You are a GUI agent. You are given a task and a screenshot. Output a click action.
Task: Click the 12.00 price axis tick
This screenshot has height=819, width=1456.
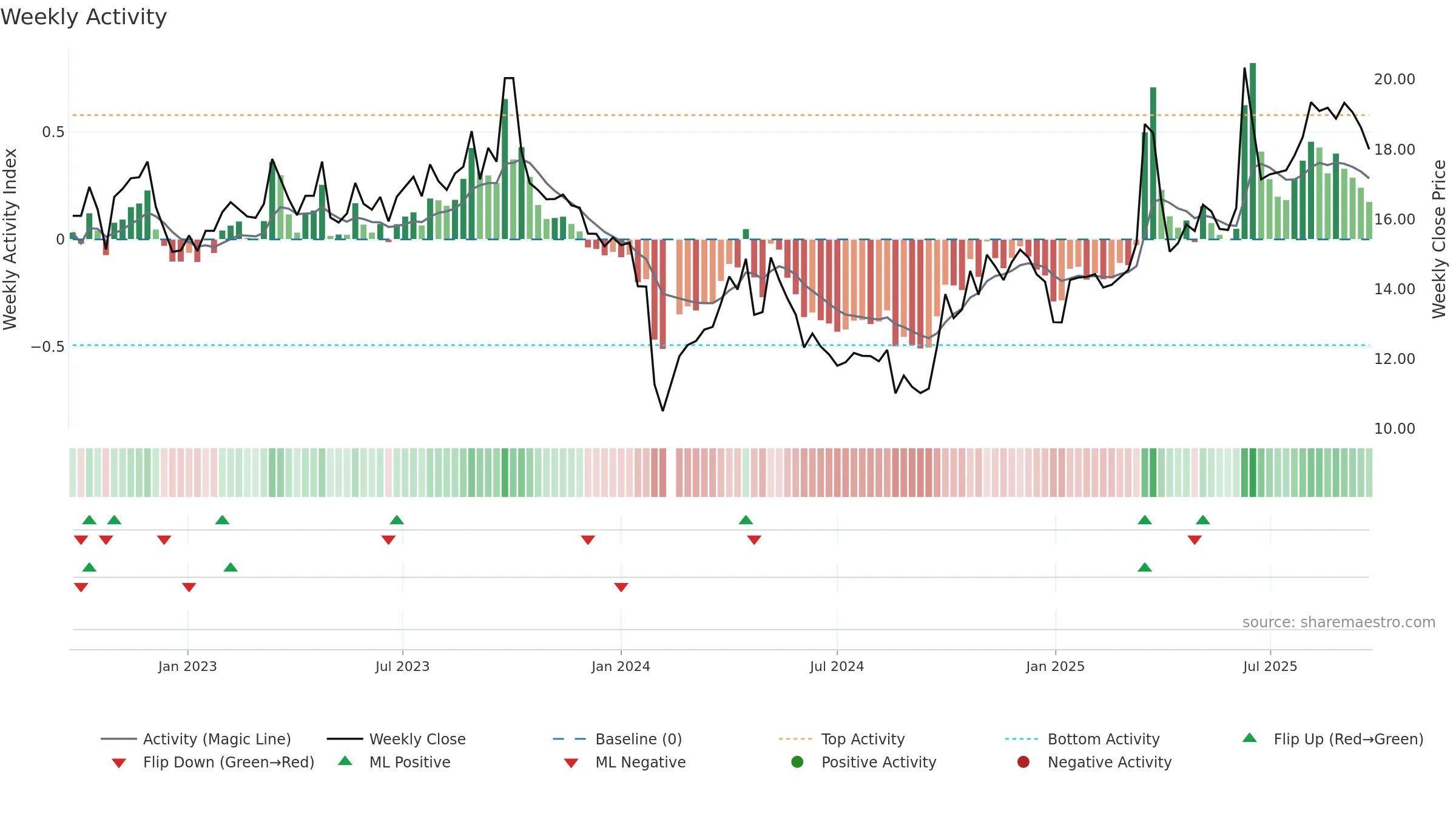click(x=1394, y=359)
